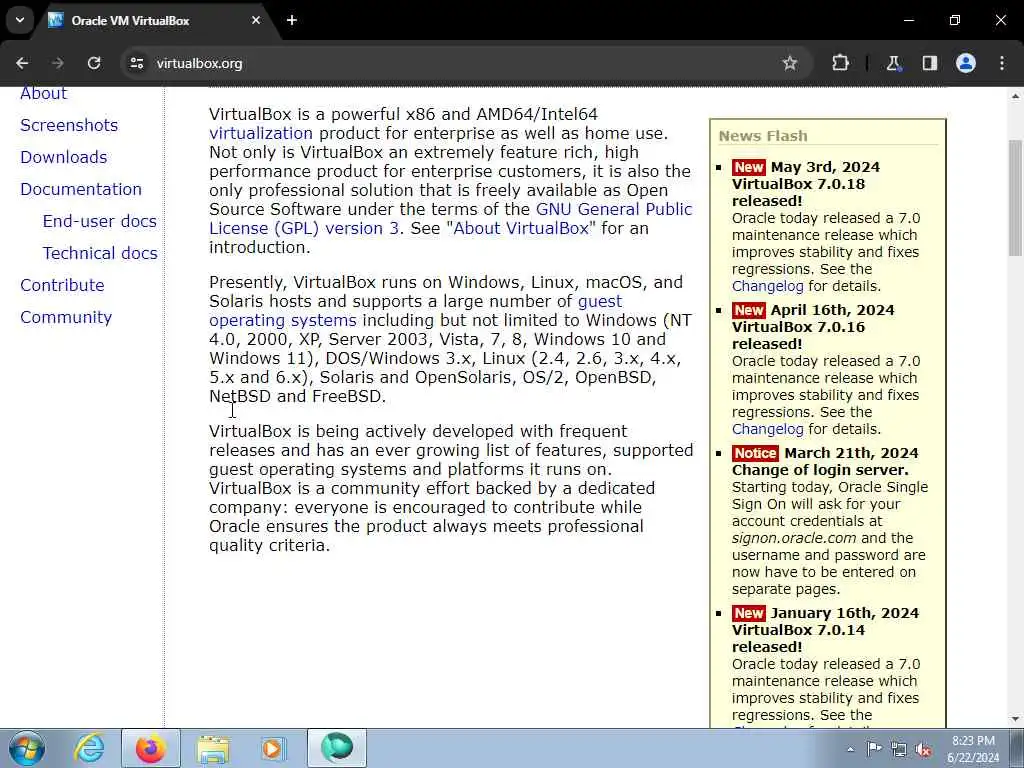The height and width of the screenshot is (768, 1024).
Task: Click the "April 16th, 2024" news date
Action: click(832, 310)
